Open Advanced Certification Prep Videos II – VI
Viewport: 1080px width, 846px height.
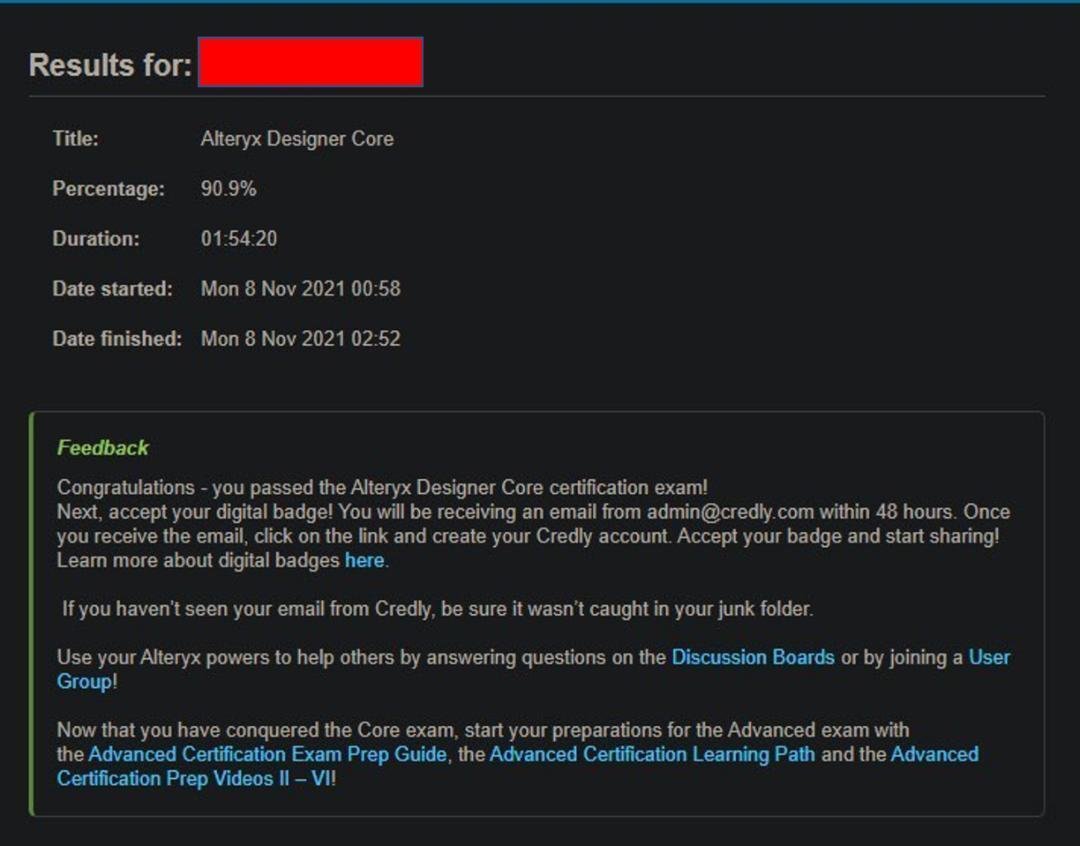(196, 779)
